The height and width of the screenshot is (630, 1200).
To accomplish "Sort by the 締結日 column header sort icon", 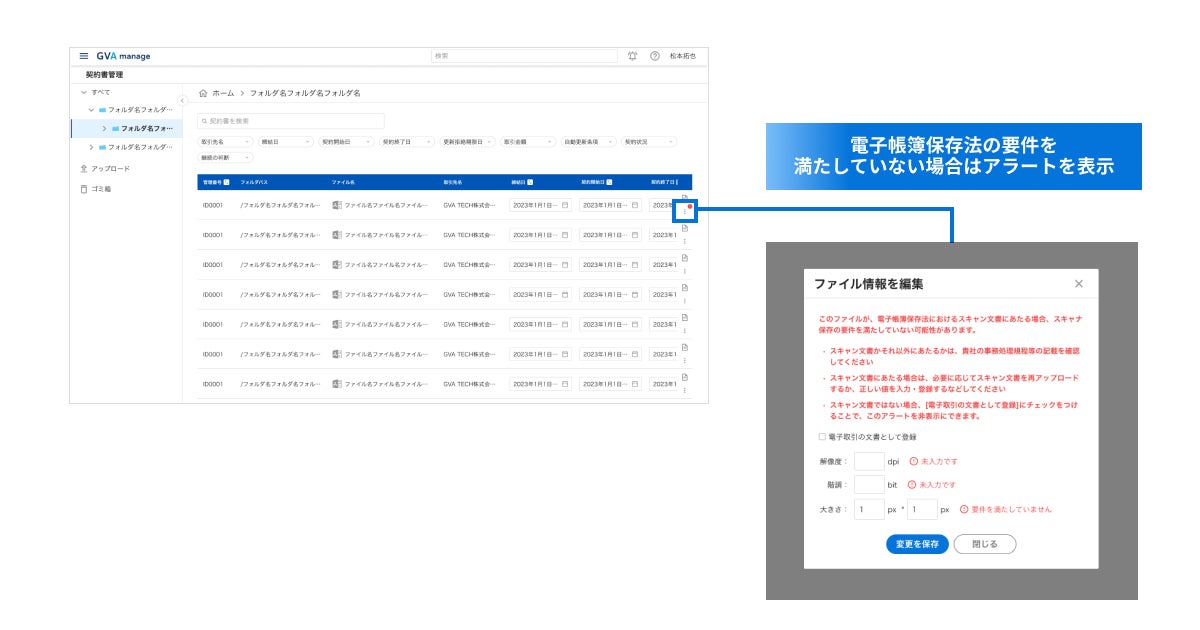I will point(530,183).
